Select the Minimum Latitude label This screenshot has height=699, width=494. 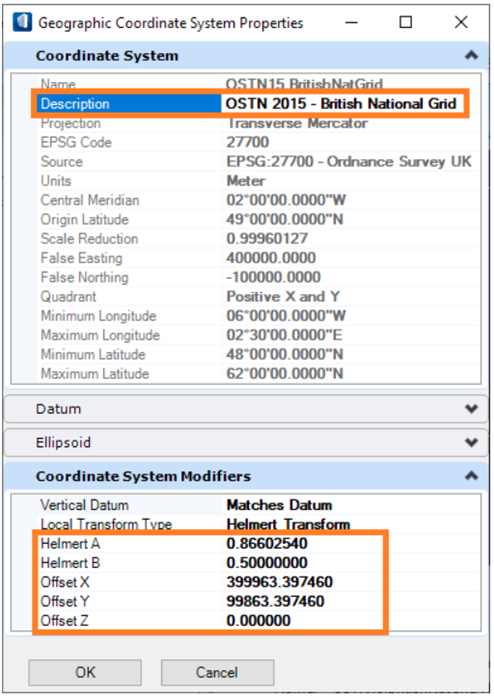pos(93,354)
